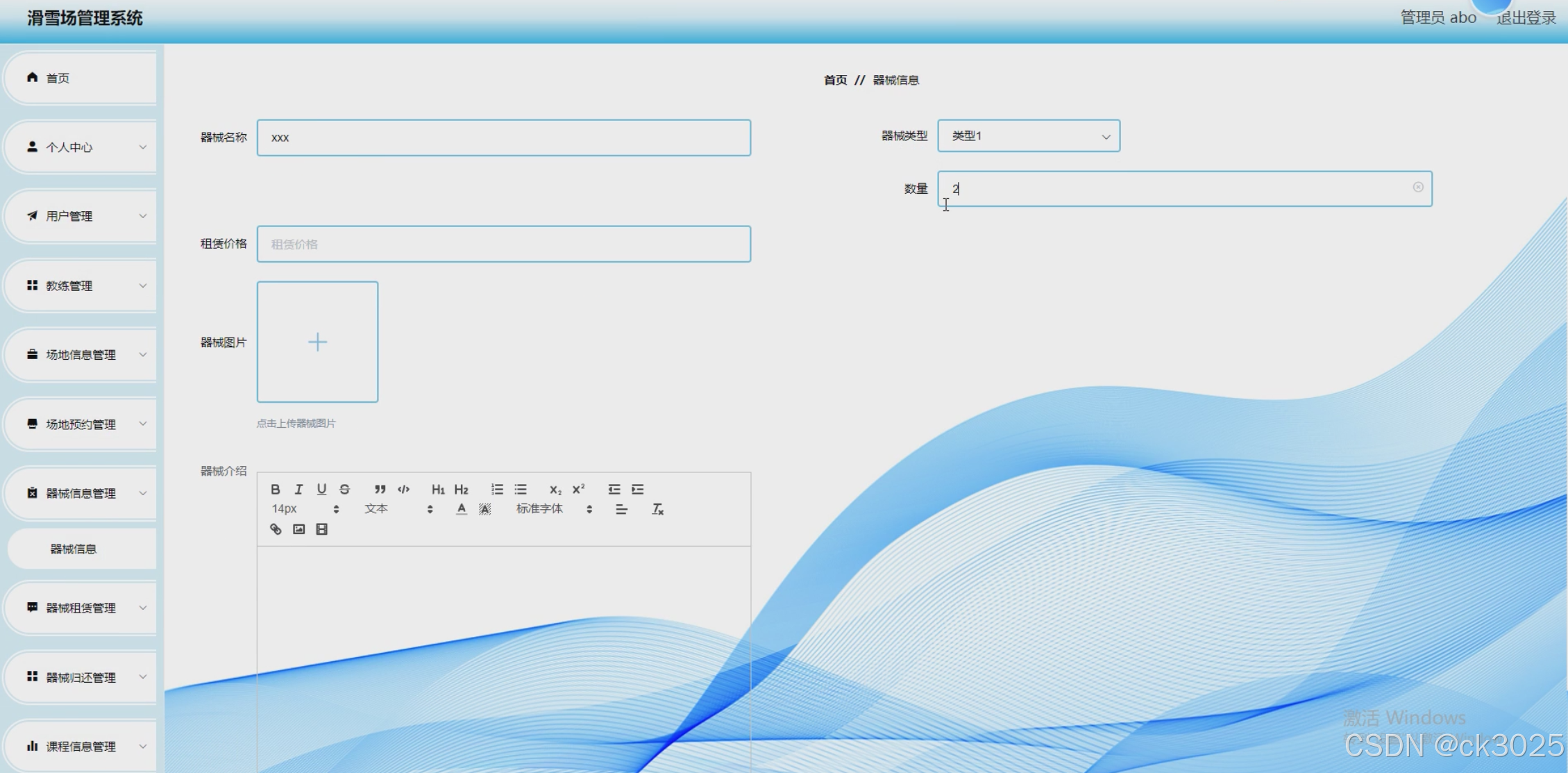Toggle underline in rich text toolbar

(x=321, y=489)
